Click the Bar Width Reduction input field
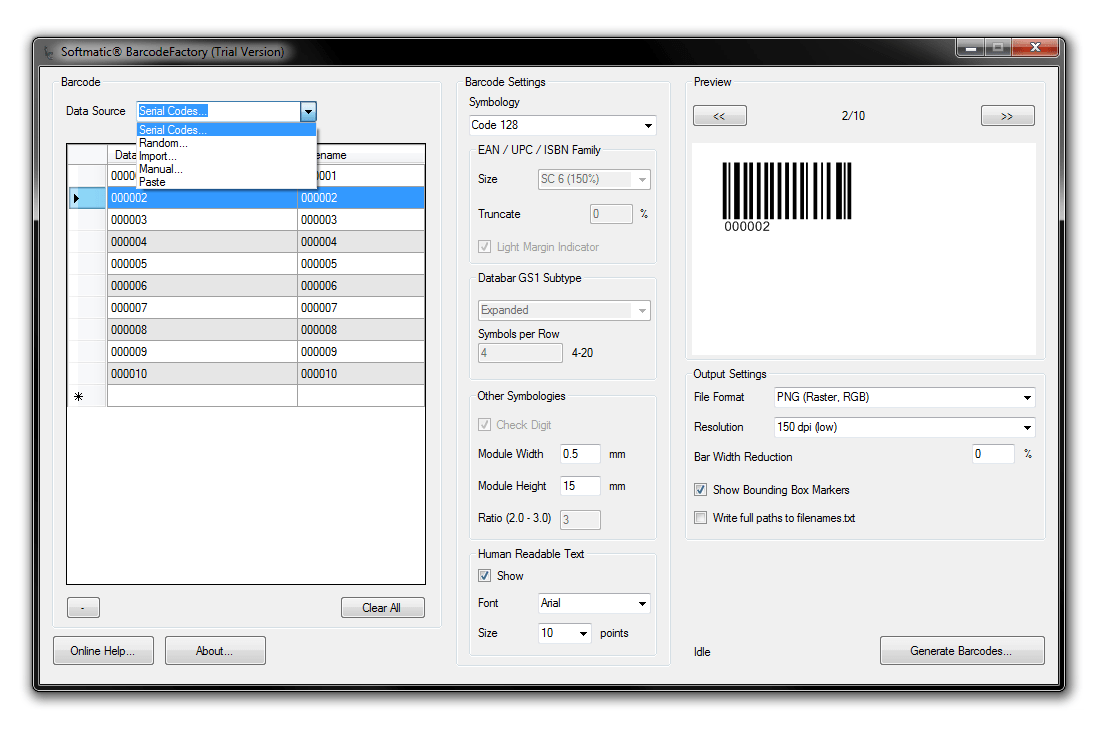 tap(993, 454)
